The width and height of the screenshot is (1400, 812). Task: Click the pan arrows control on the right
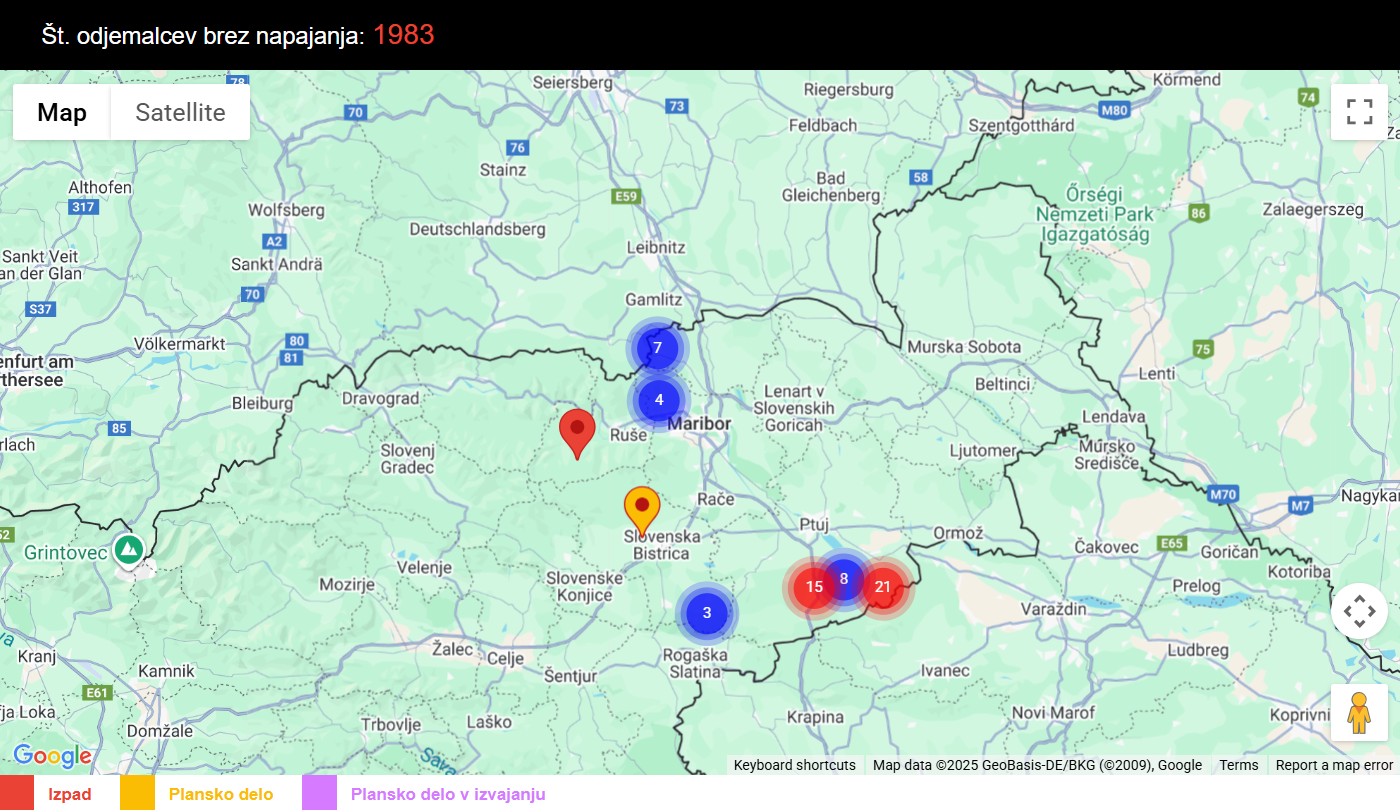click(x=1359, y=610)
